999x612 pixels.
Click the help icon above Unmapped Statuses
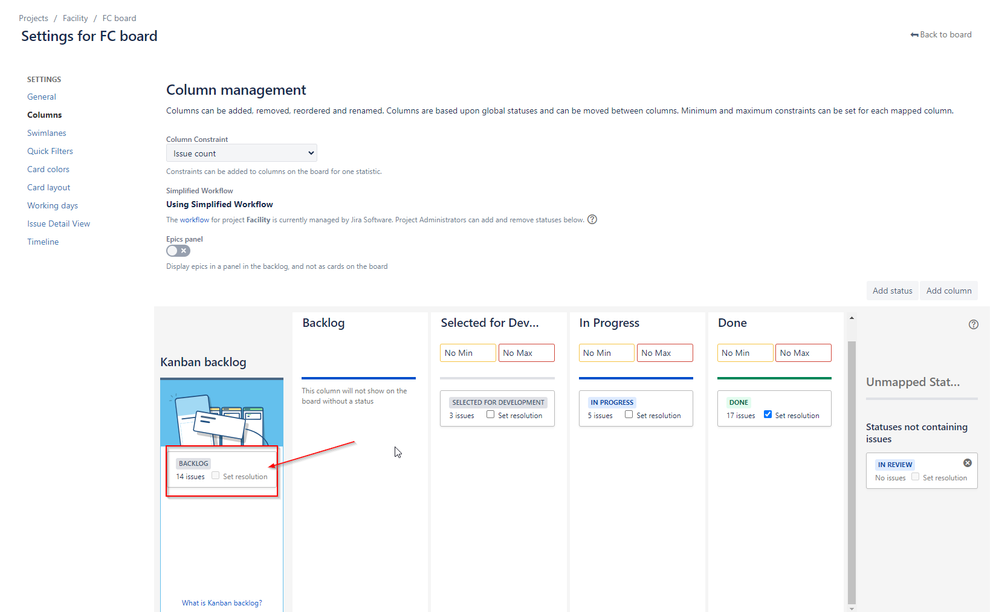click(x=973, y=325)
